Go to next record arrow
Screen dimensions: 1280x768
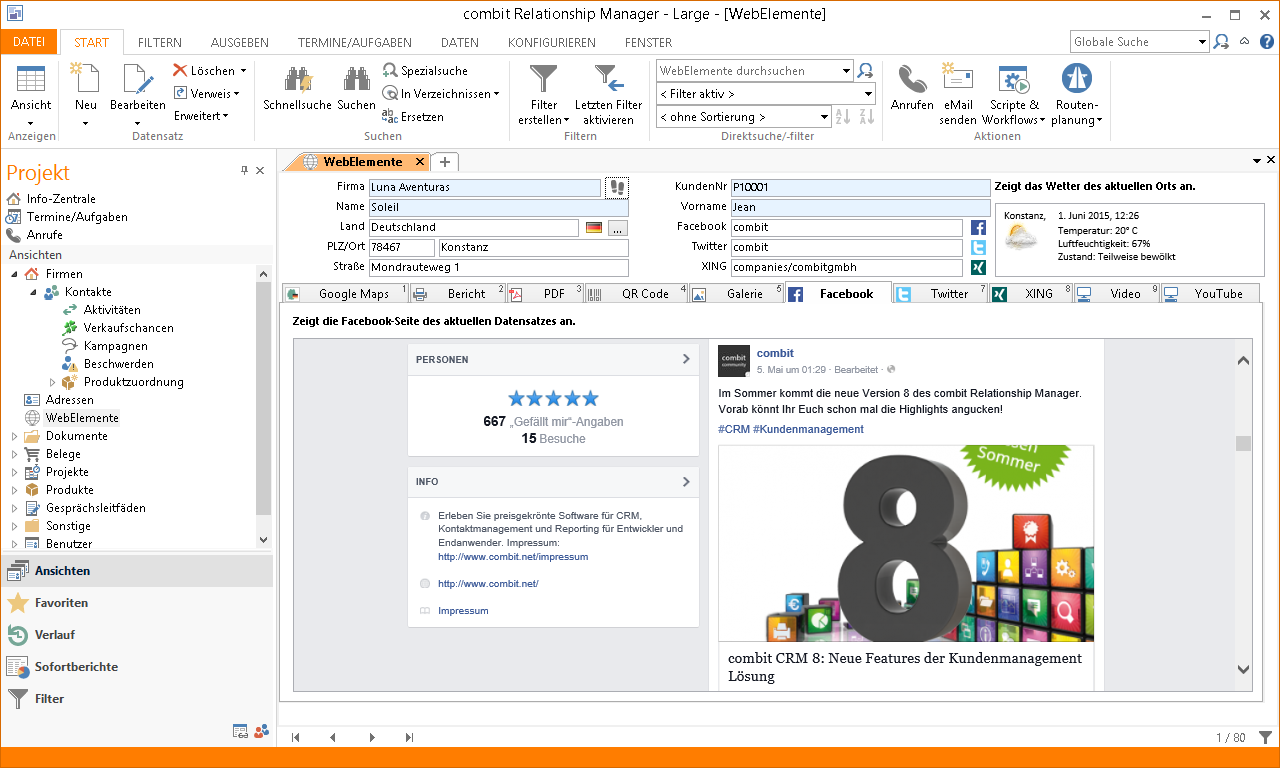click(372, 738)
